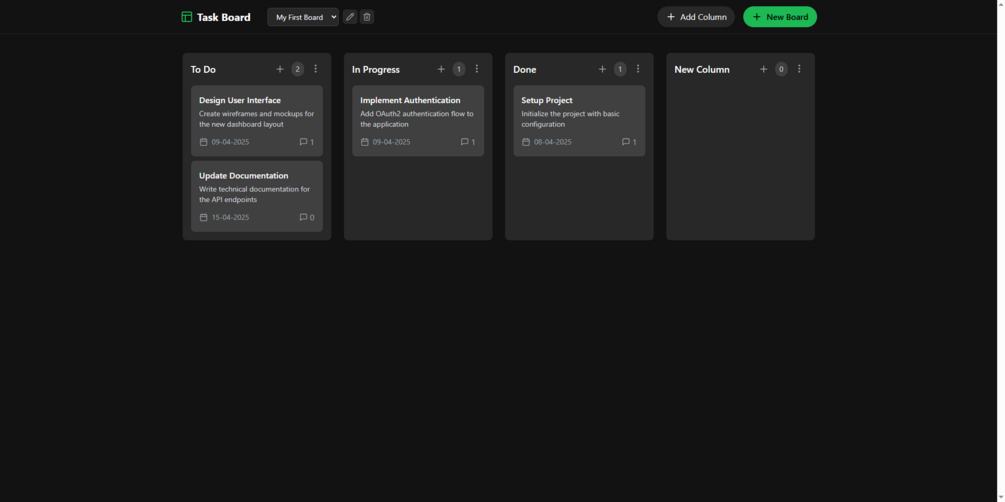Open the Update Documentation card
This screenshot has width=1005, height=502.
coord(257,196)
